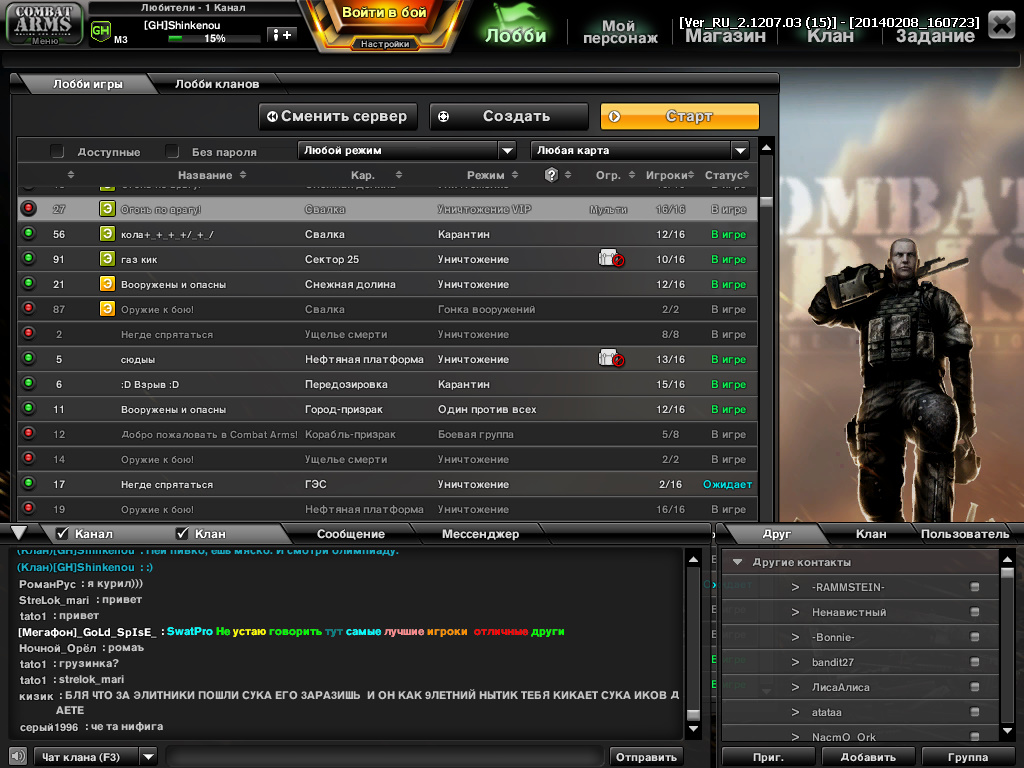Image resolution: width=1024 pixels, height=768 pixels.
Task: Click the green status dot for room 56
Action: click(28, 232)
